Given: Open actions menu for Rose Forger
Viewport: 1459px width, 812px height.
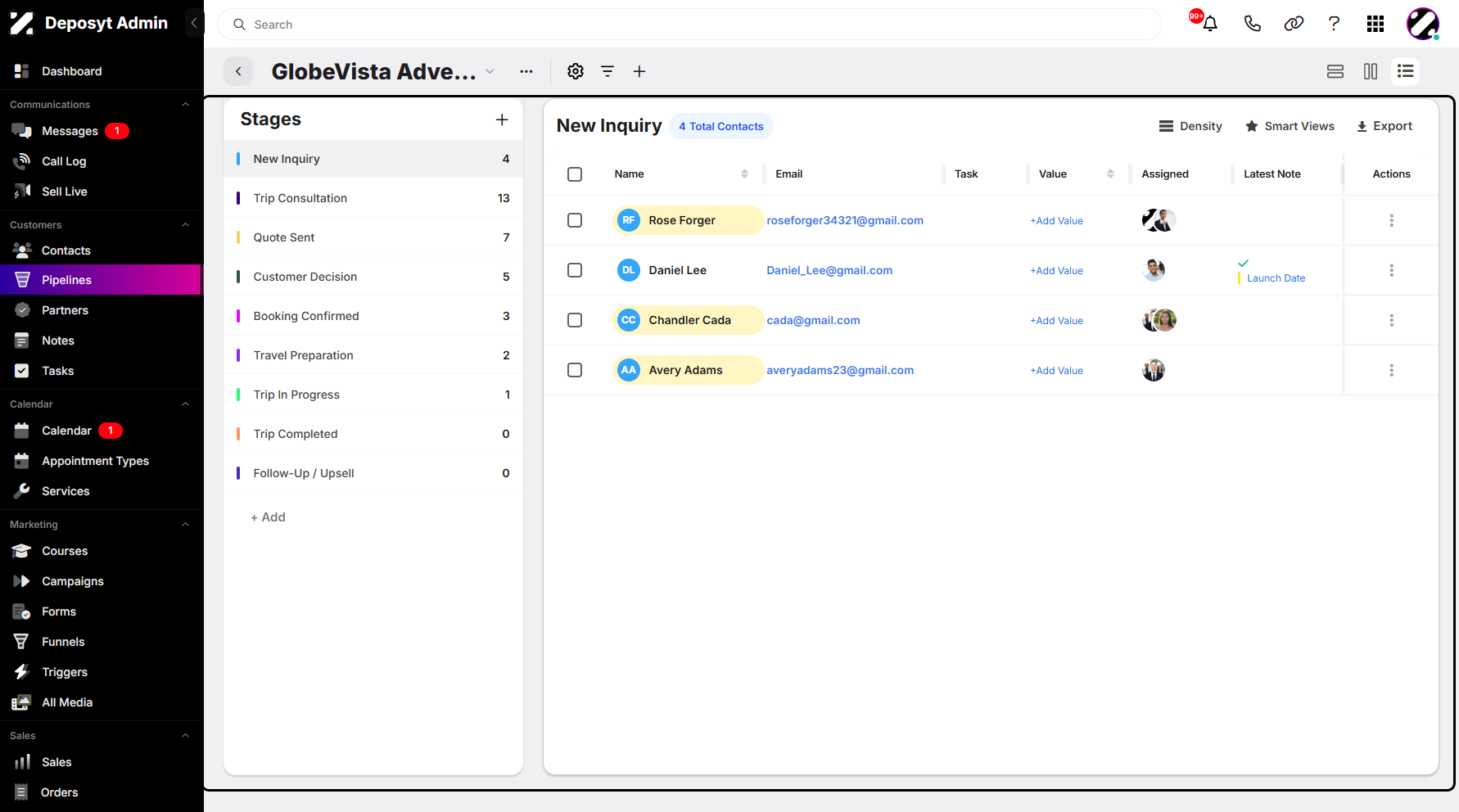Looking at the screenshot, I should [1391, 220].
